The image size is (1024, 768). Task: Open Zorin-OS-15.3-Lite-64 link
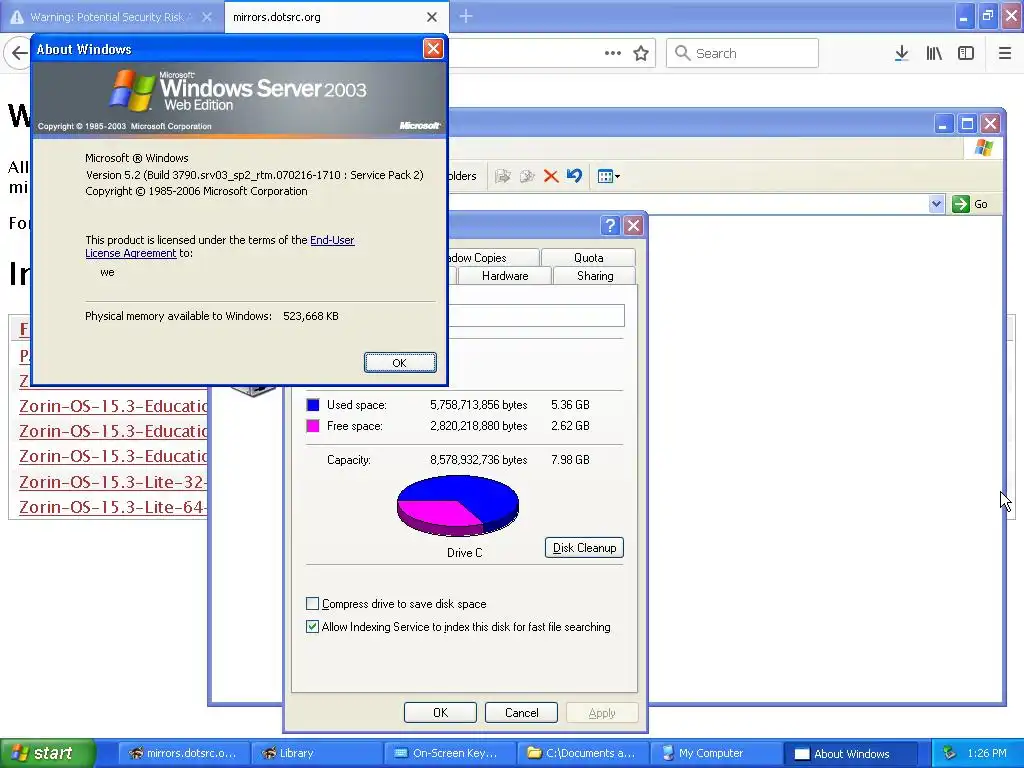pyautogui.click(x=113, y=507)
